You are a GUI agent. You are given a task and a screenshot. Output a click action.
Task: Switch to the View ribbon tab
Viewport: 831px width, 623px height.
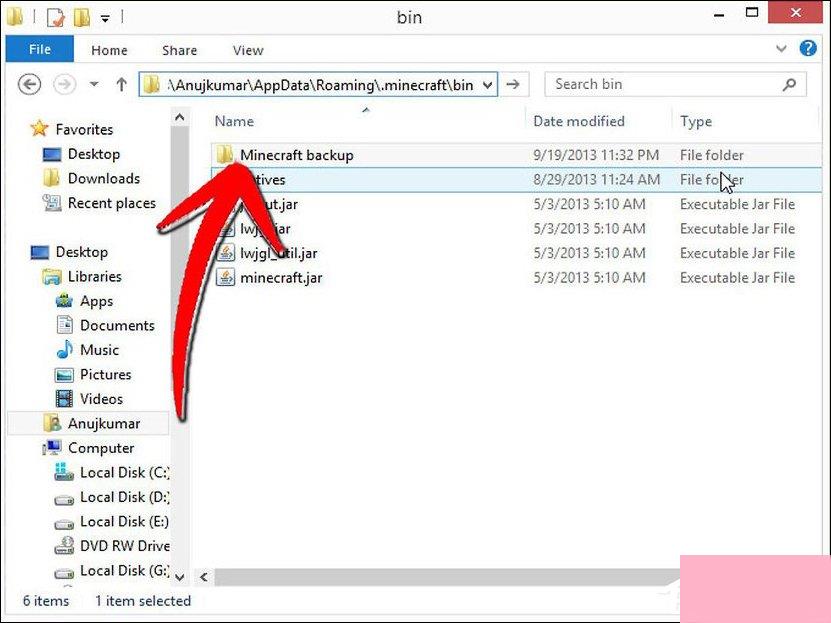click(248, 50)
